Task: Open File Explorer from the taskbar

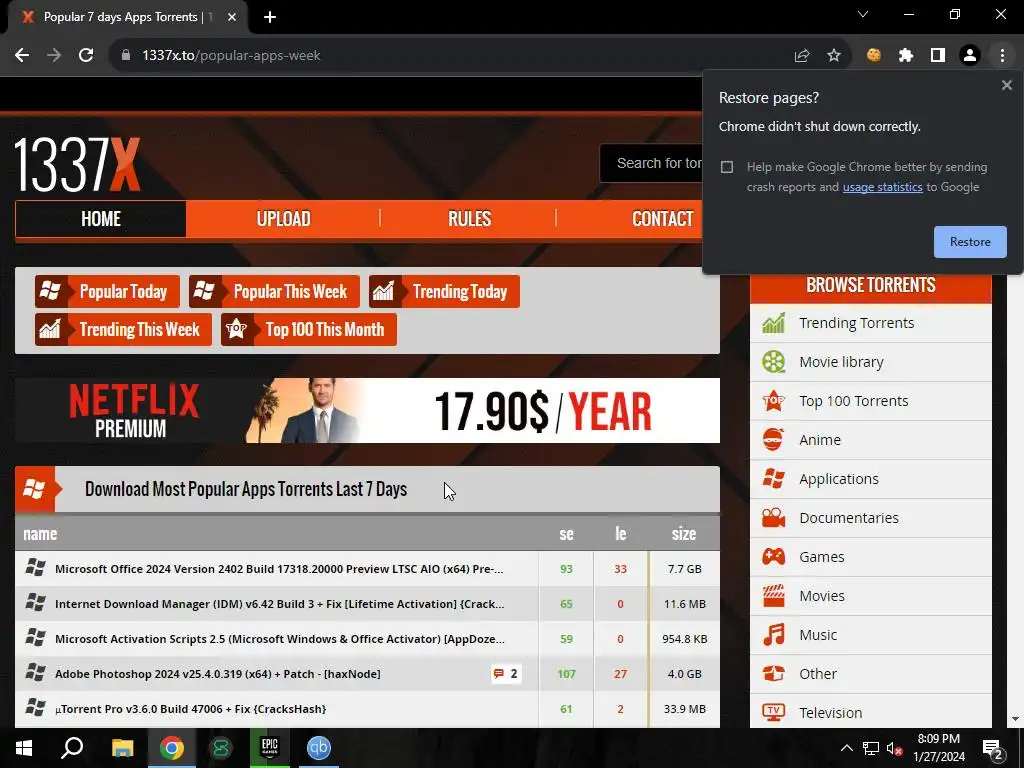Action: click(122, 748)
